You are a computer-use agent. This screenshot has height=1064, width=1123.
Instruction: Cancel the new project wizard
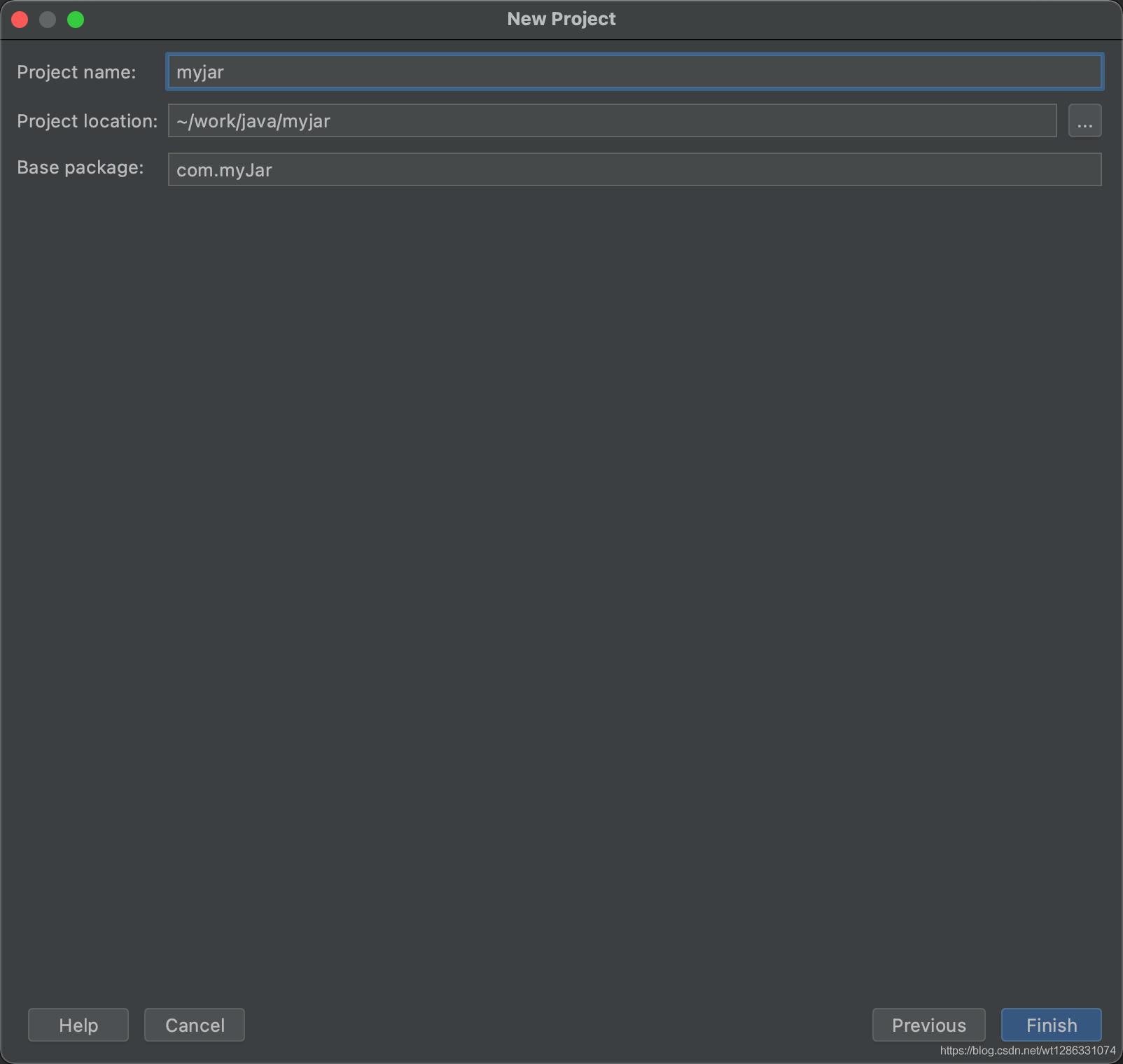195,1025
